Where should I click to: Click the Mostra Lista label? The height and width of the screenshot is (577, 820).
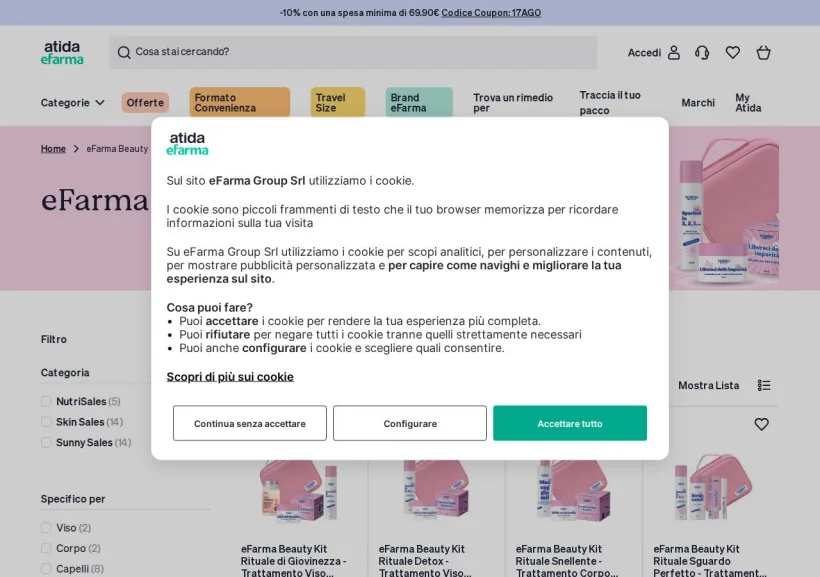coord(709,386)
